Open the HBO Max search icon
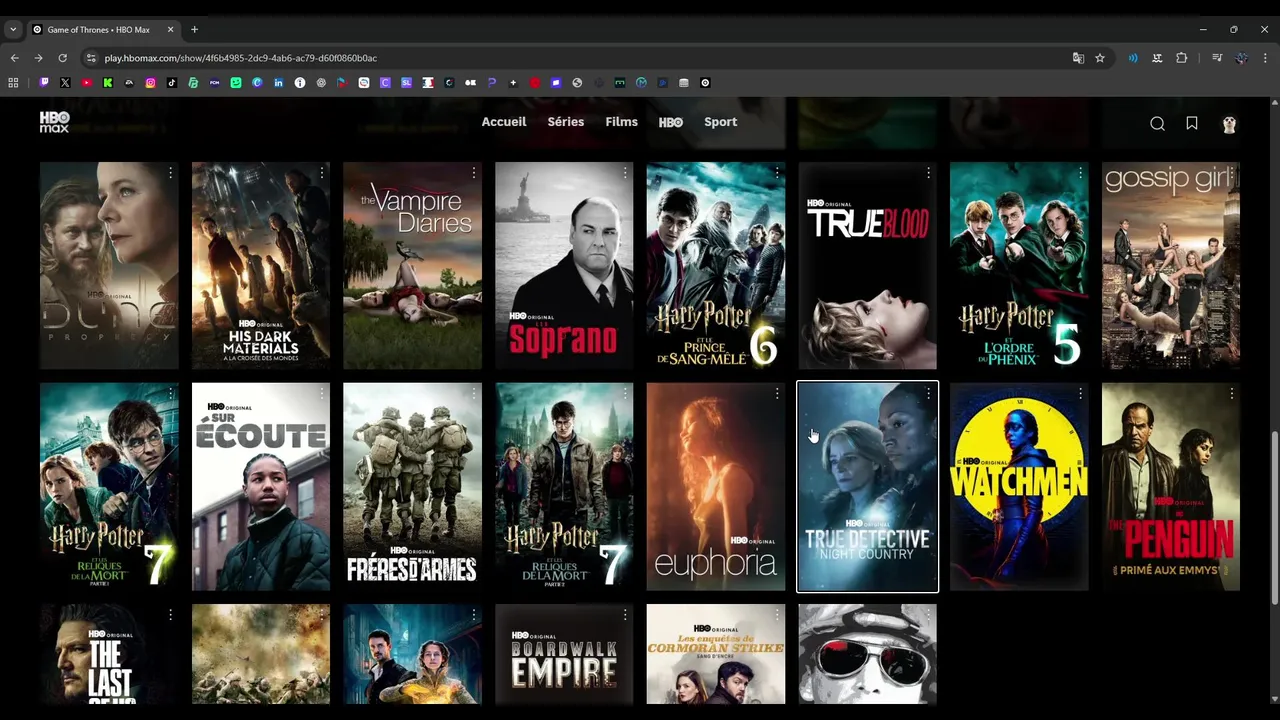The height and width of the screenshot is (720, 1280). (1157, 123)
